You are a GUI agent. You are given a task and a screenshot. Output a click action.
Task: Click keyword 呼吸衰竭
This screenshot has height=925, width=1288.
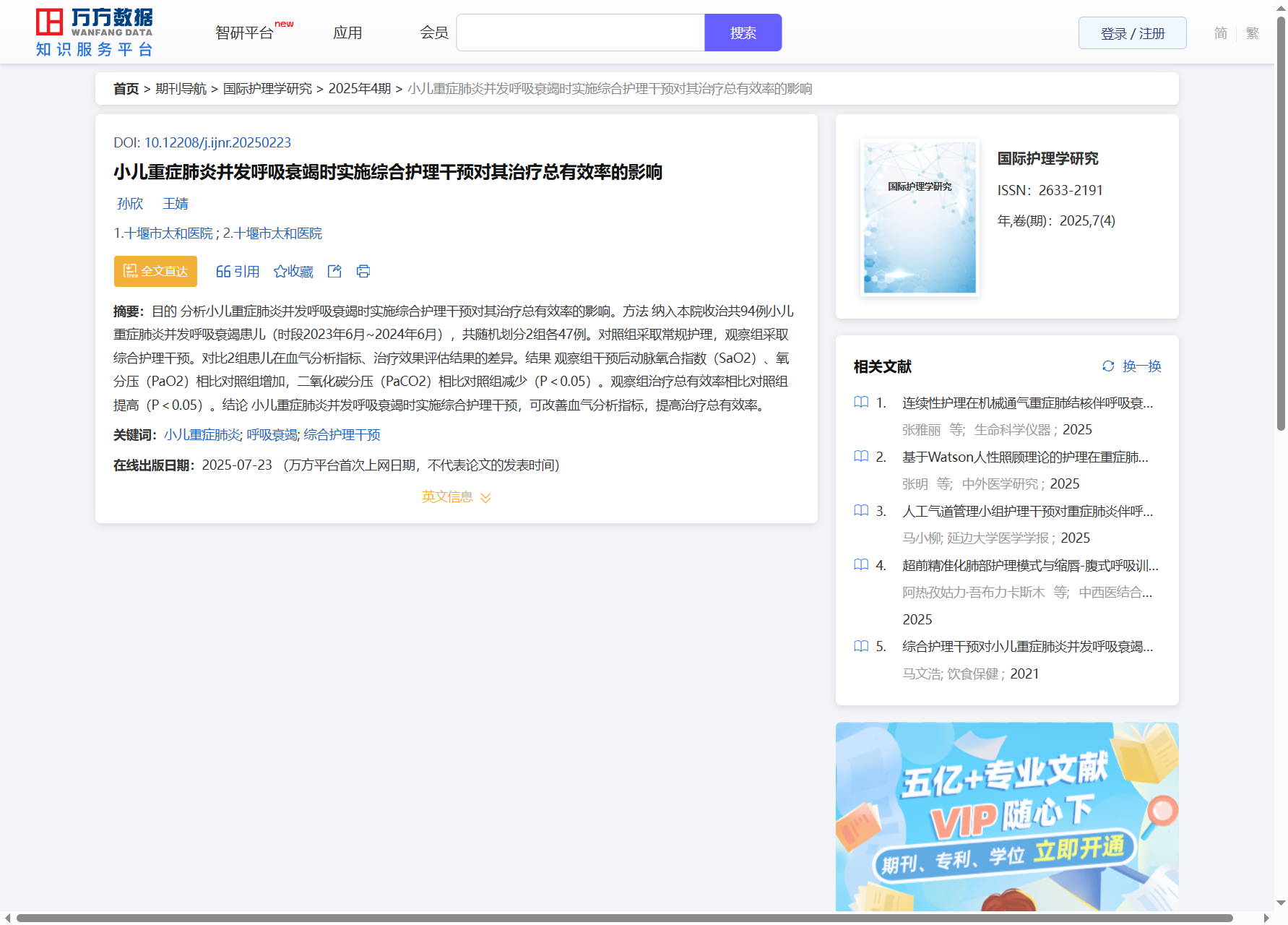[272, 434]
